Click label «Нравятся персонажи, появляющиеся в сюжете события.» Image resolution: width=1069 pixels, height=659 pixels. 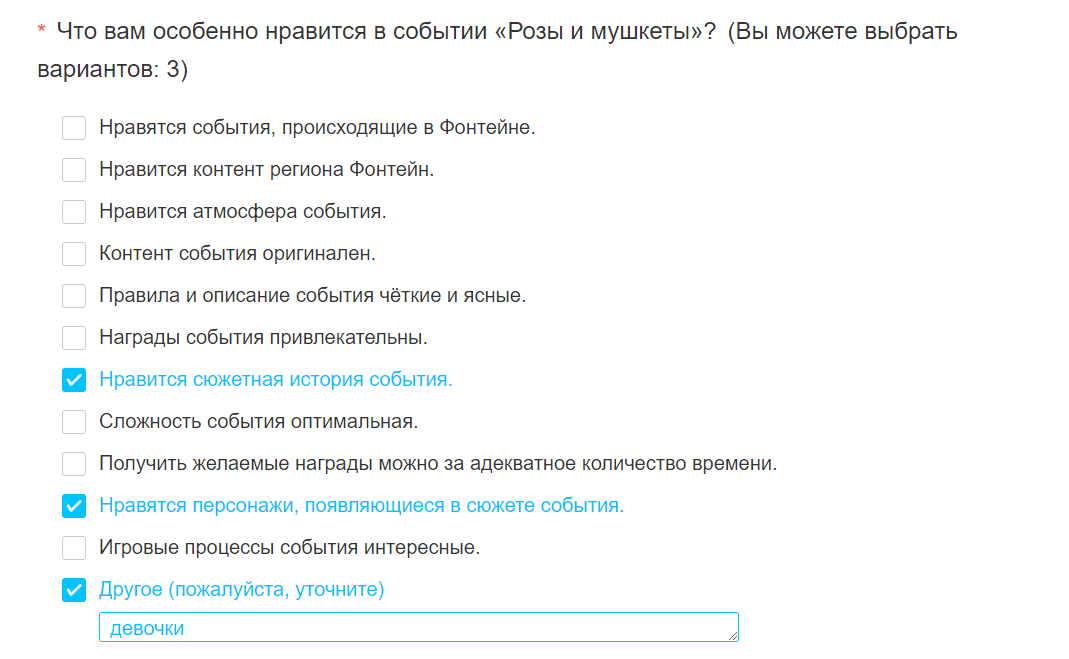tap(361, 506)
